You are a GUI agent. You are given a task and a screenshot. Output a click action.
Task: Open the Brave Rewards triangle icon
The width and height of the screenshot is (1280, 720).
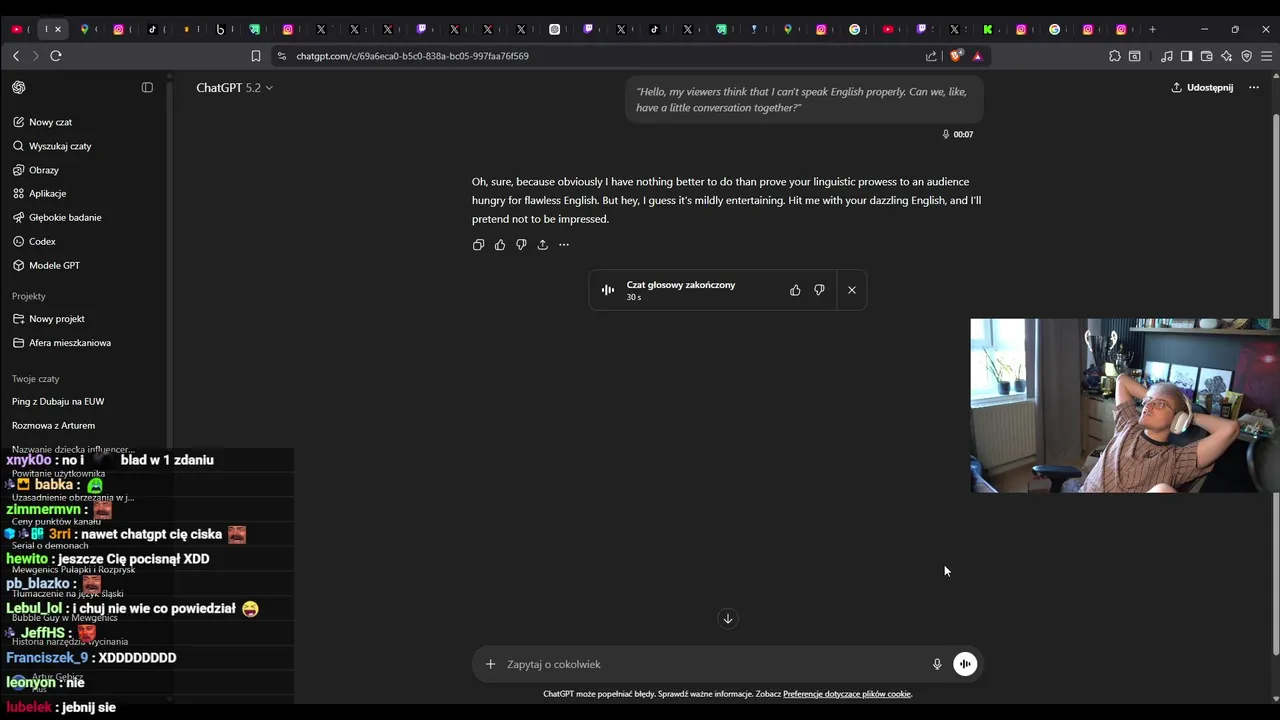click(x=977, y=56)
